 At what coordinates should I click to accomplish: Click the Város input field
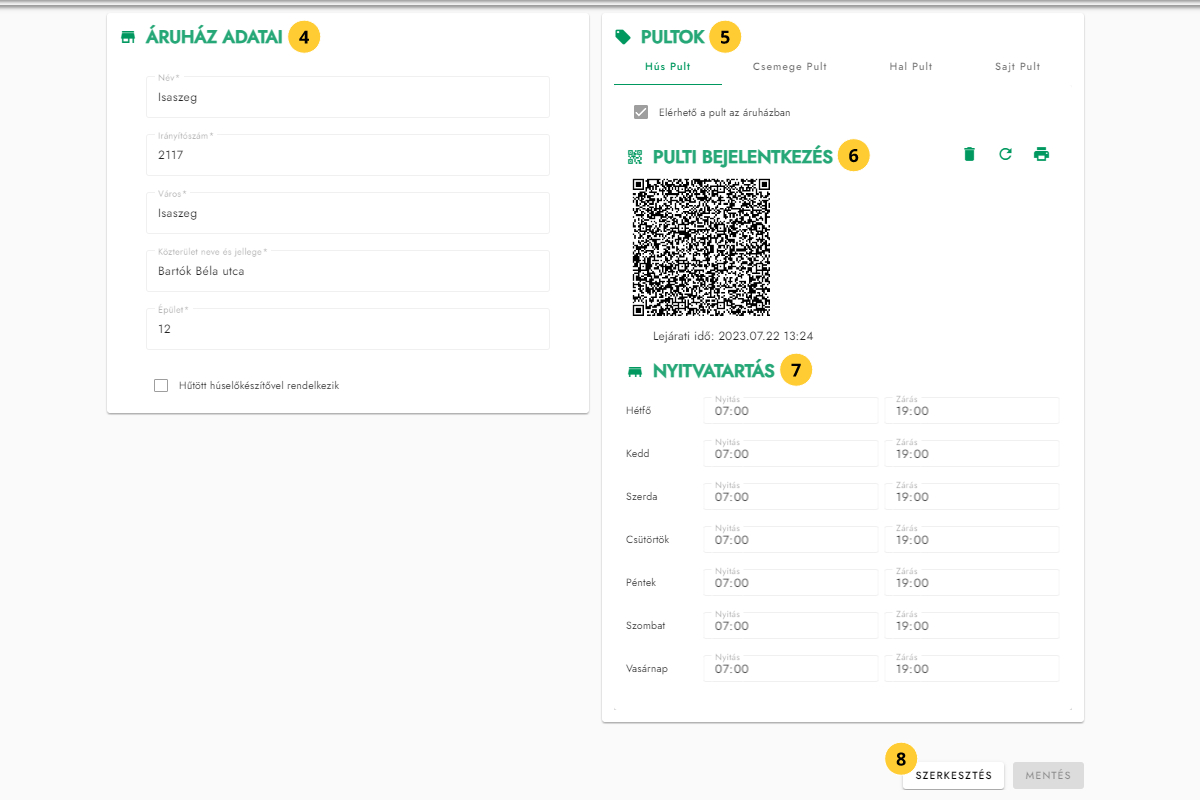coord(348,213)
